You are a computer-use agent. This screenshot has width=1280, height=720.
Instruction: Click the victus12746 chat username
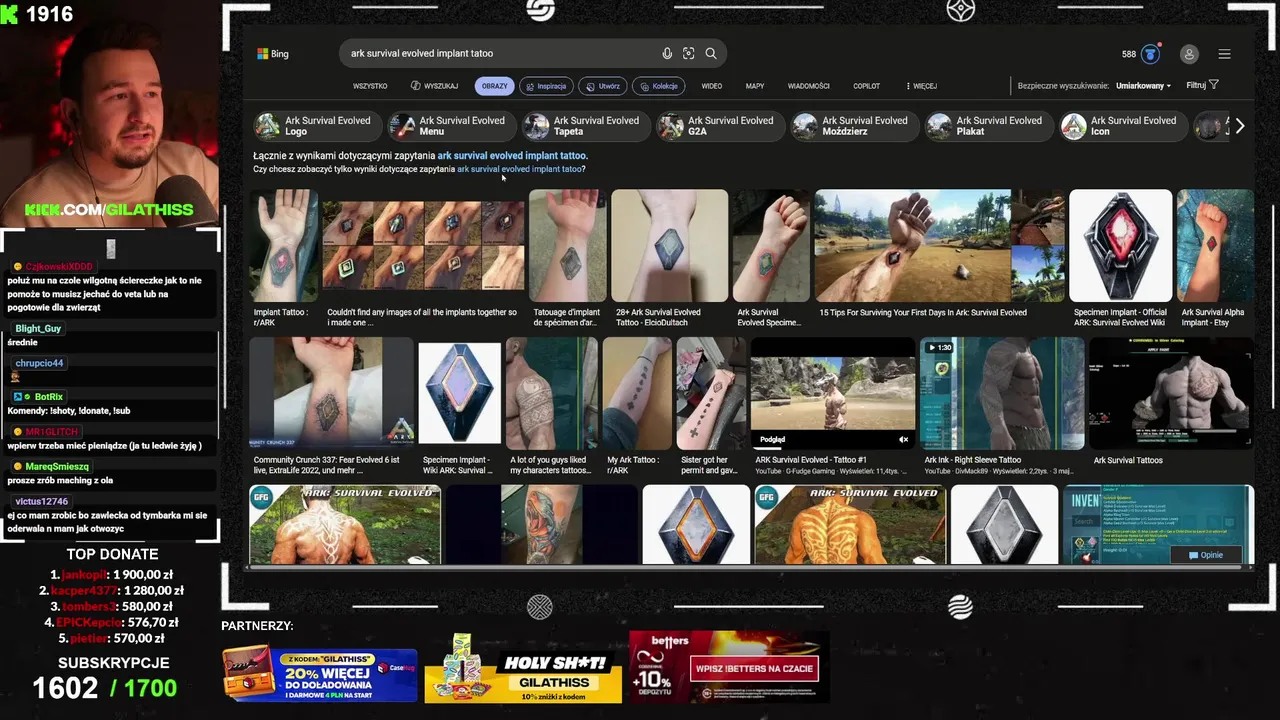(42, 501)
